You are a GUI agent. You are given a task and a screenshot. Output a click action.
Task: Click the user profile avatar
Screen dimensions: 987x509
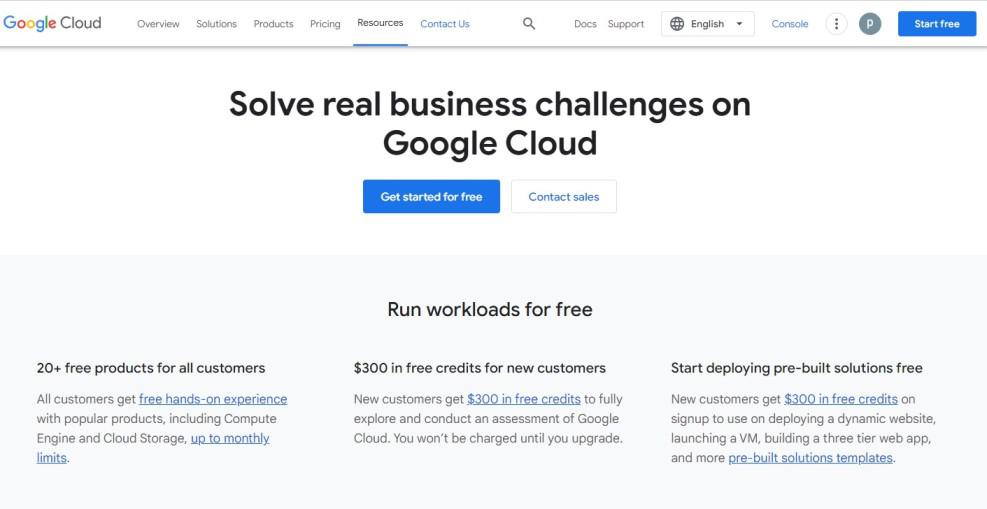869,24
